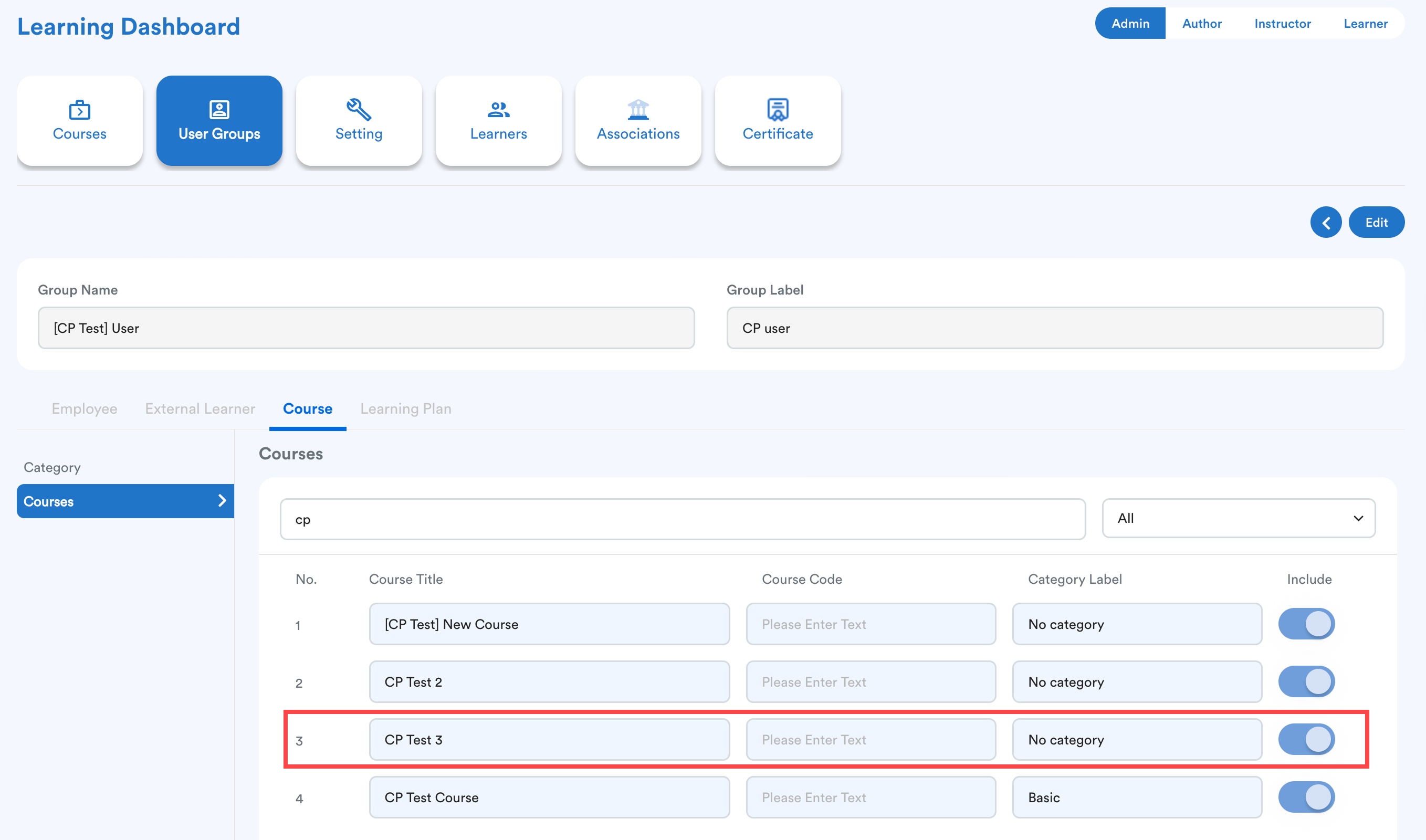Screen dimensions: 1426x840
Task: Open Associations via the building icon
Action: tap(638, 120)
